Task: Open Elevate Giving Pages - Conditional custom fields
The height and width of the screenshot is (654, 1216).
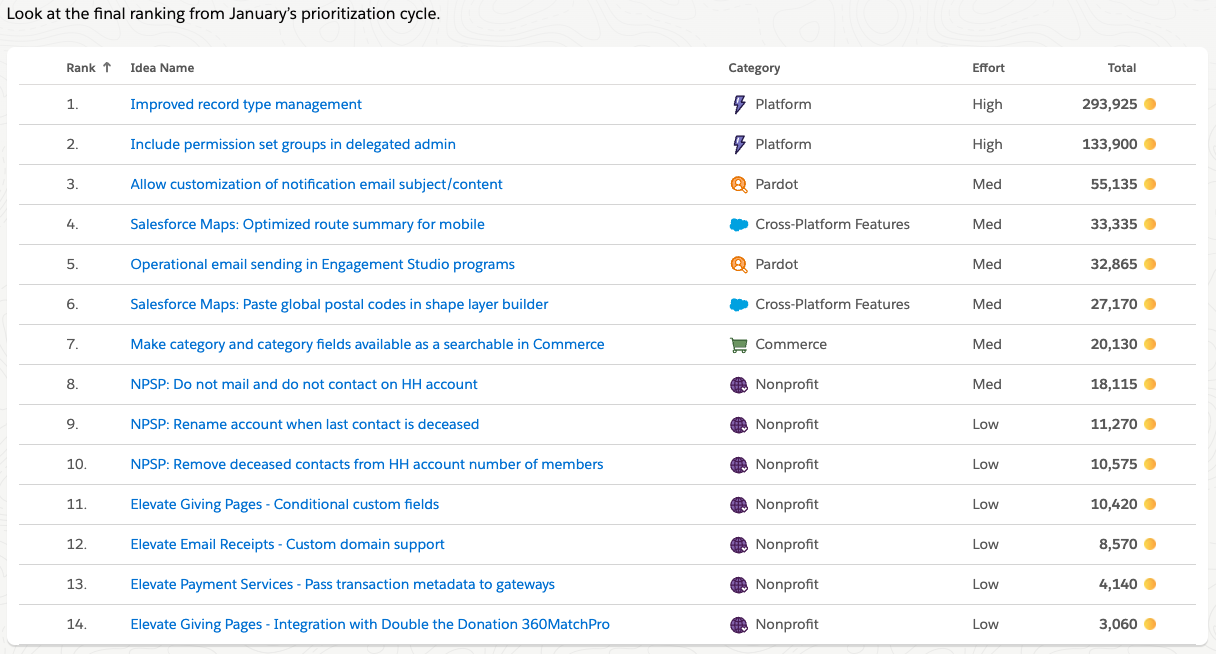Action: tap(285, 504)
